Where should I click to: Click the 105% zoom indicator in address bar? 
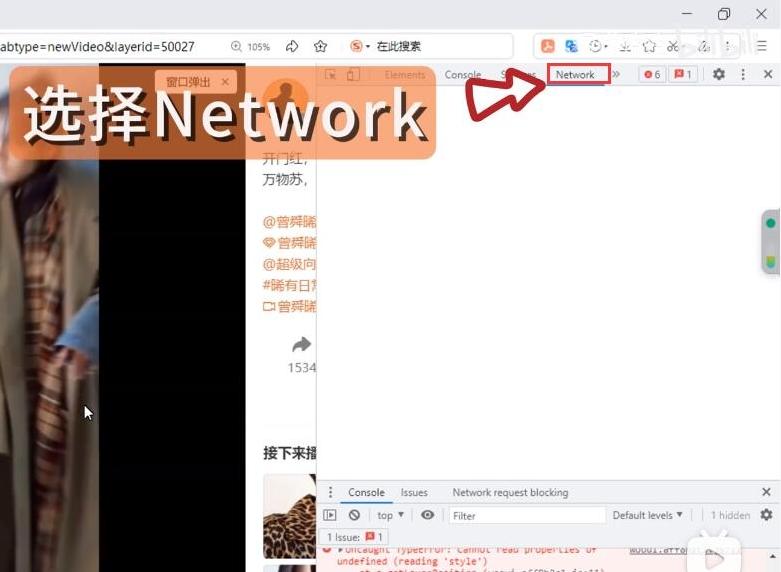coord(251,47)
